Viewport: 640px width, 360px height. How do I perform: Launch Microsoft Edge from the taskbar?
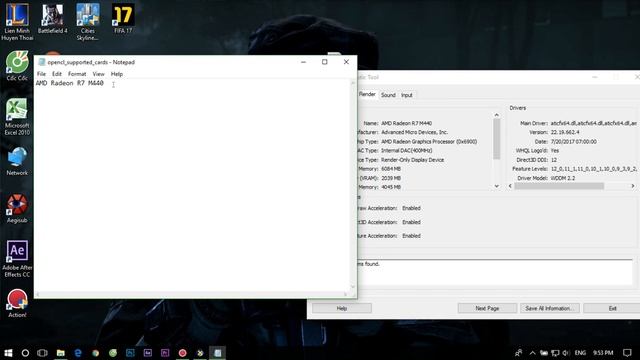pyautogui.click(x=78, y=353)
